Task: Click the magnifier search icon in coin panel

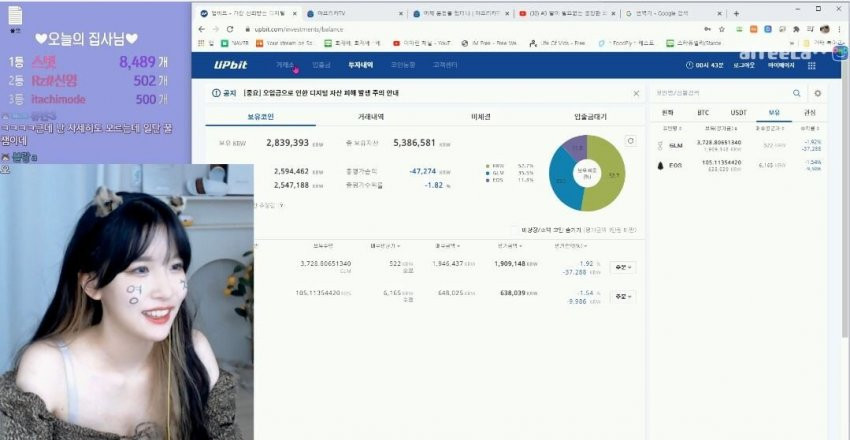Action: point(796,93)
